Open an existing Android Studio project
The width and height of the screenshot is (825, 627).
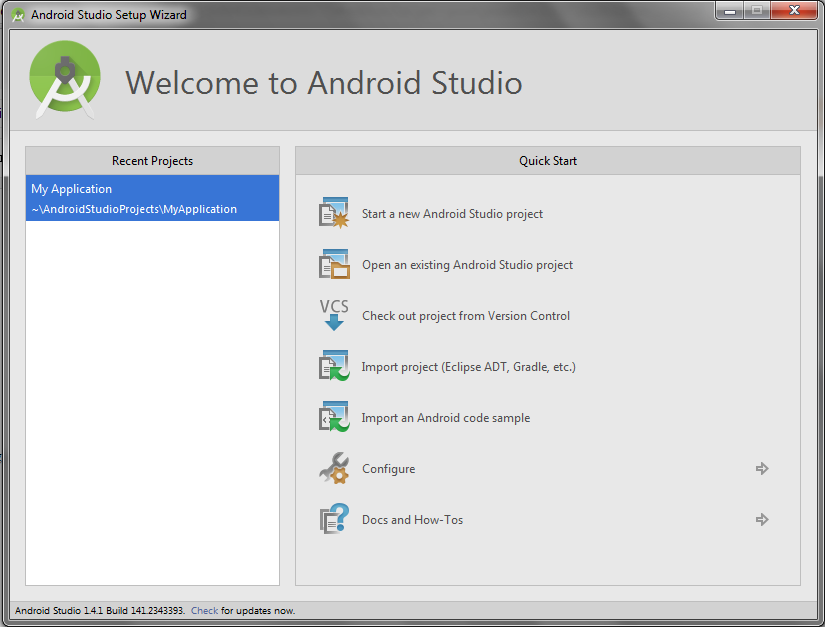pyautogui.click(x=465, y=264)
